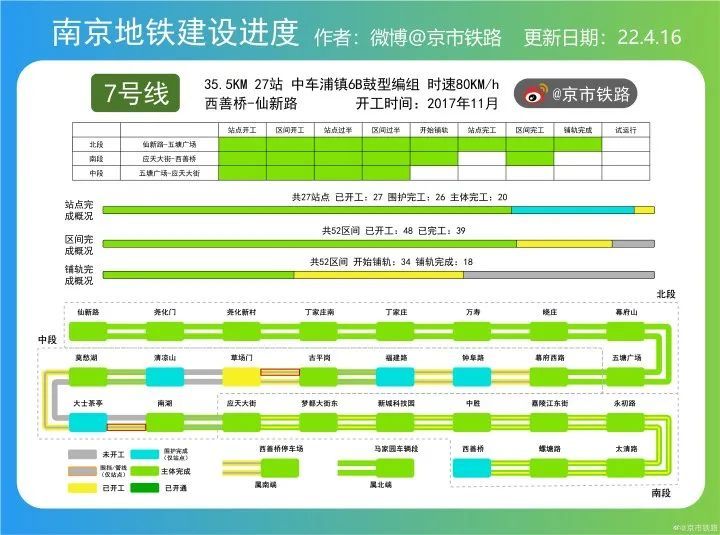Select the 古平岗 station block

pyautogui.click(x=319, y=377)
